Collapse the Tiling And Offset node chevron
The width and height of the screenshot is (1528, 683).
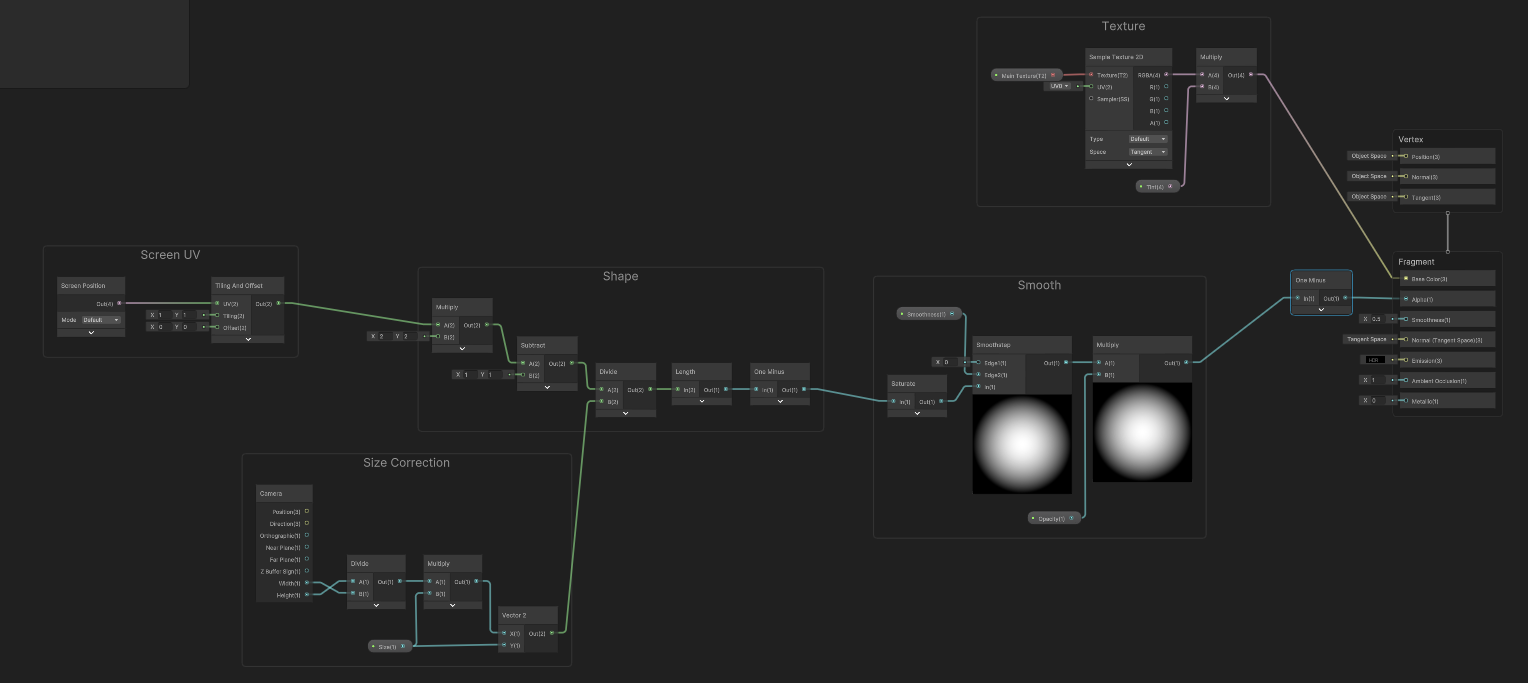[247, 339]
